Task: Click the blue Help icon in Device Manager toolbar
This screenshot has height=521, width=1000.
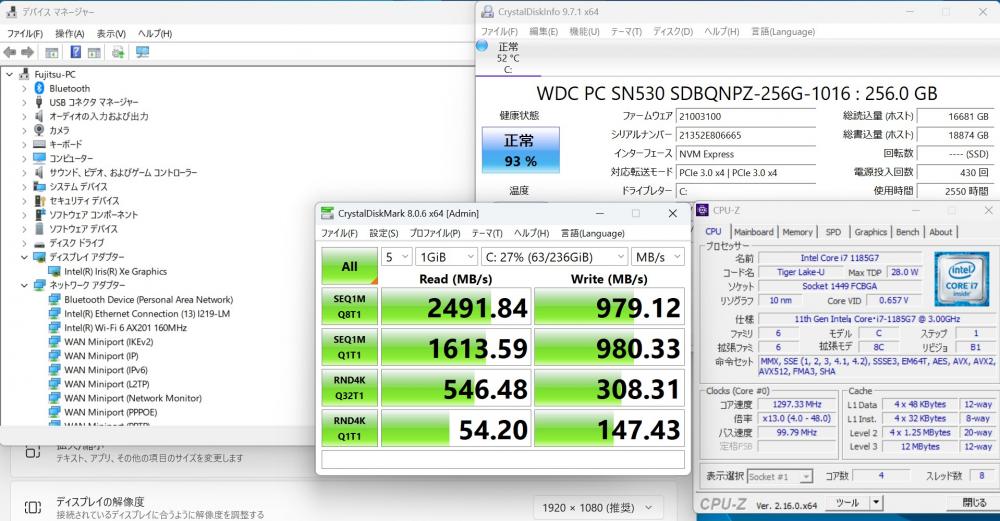Action: point(75,52)
